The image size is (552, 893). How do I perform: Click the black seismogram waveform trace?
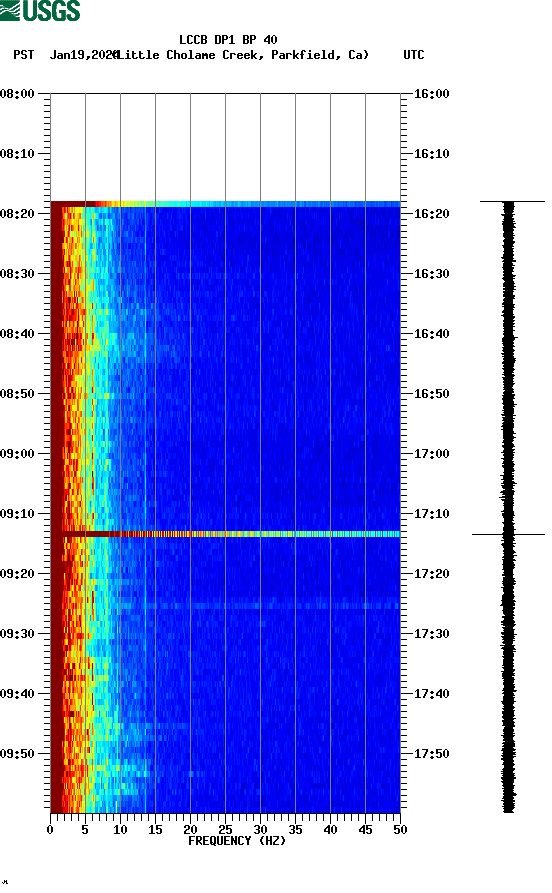[509, 507]
